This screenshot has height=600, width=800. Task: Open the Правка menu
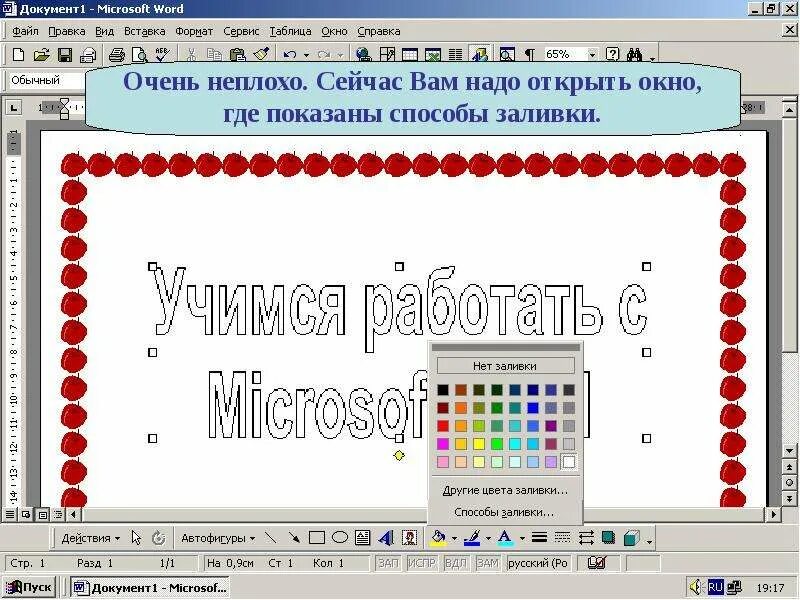66,31
